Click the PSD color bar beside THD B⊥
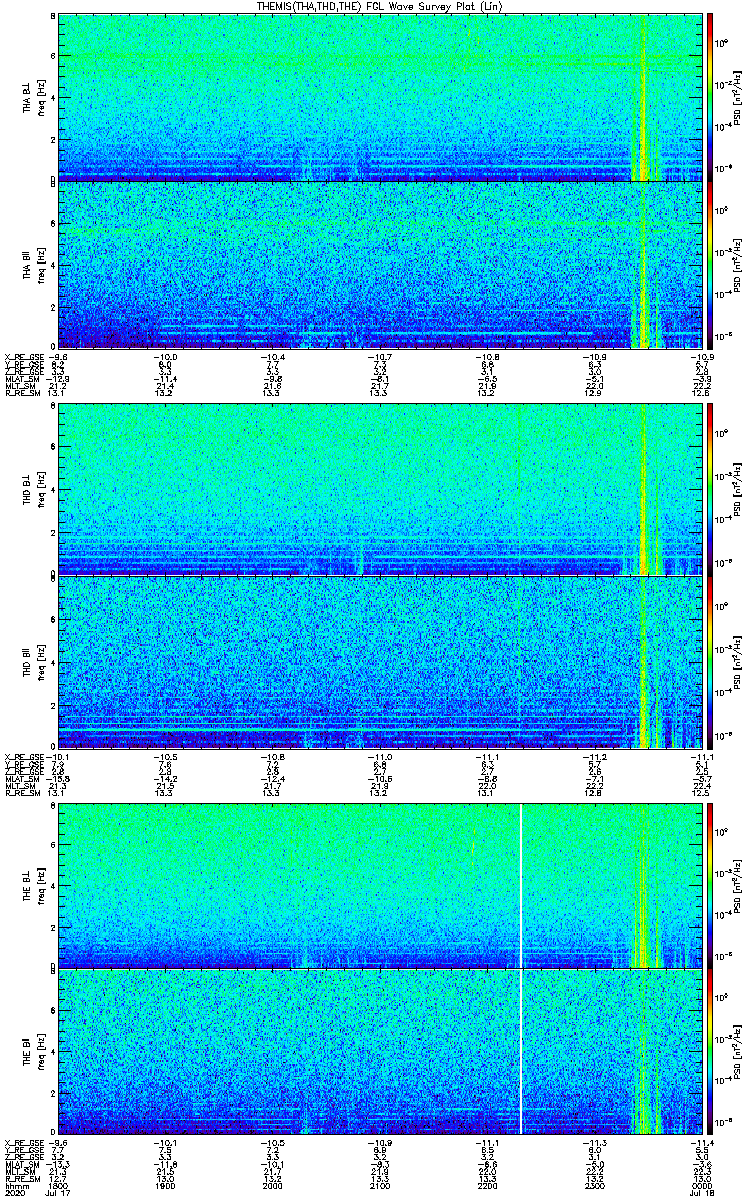Image resolution: width=750 pixels, height=1200 pixels. point(710,488)
